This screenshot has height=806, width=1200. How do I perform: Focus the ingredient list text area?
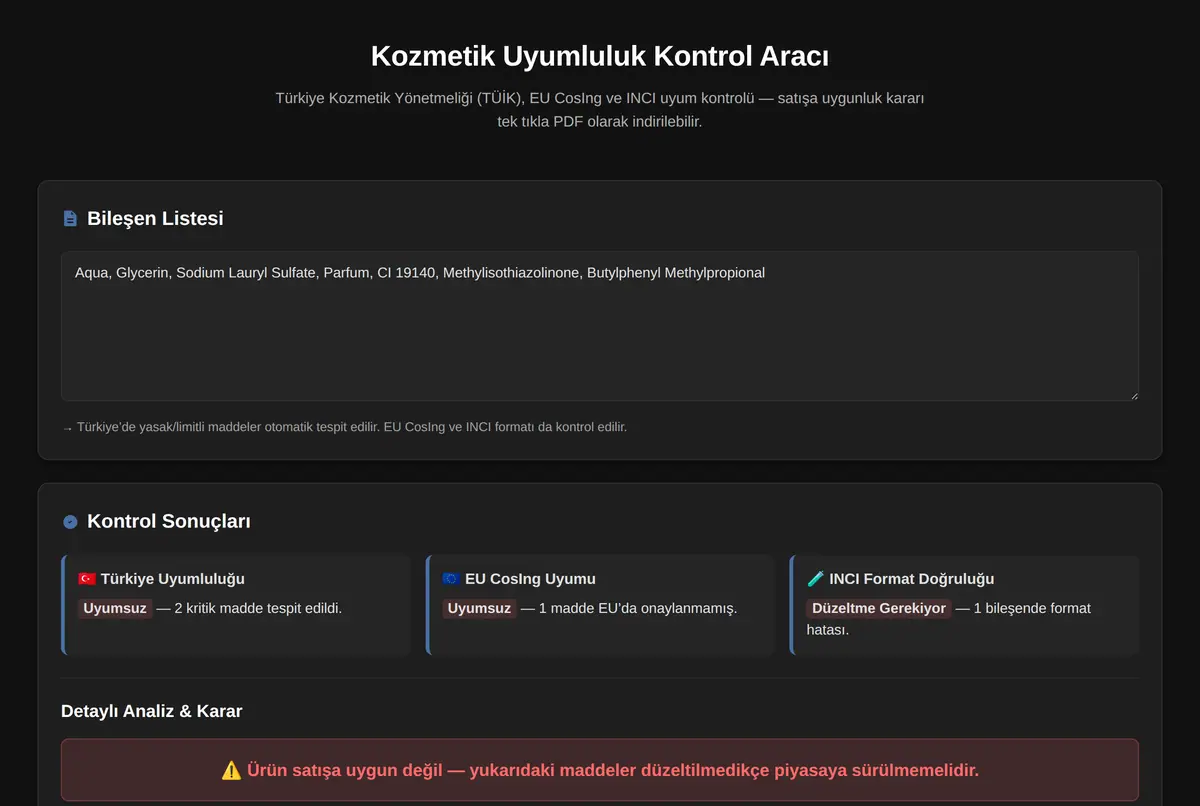(600, 326)
